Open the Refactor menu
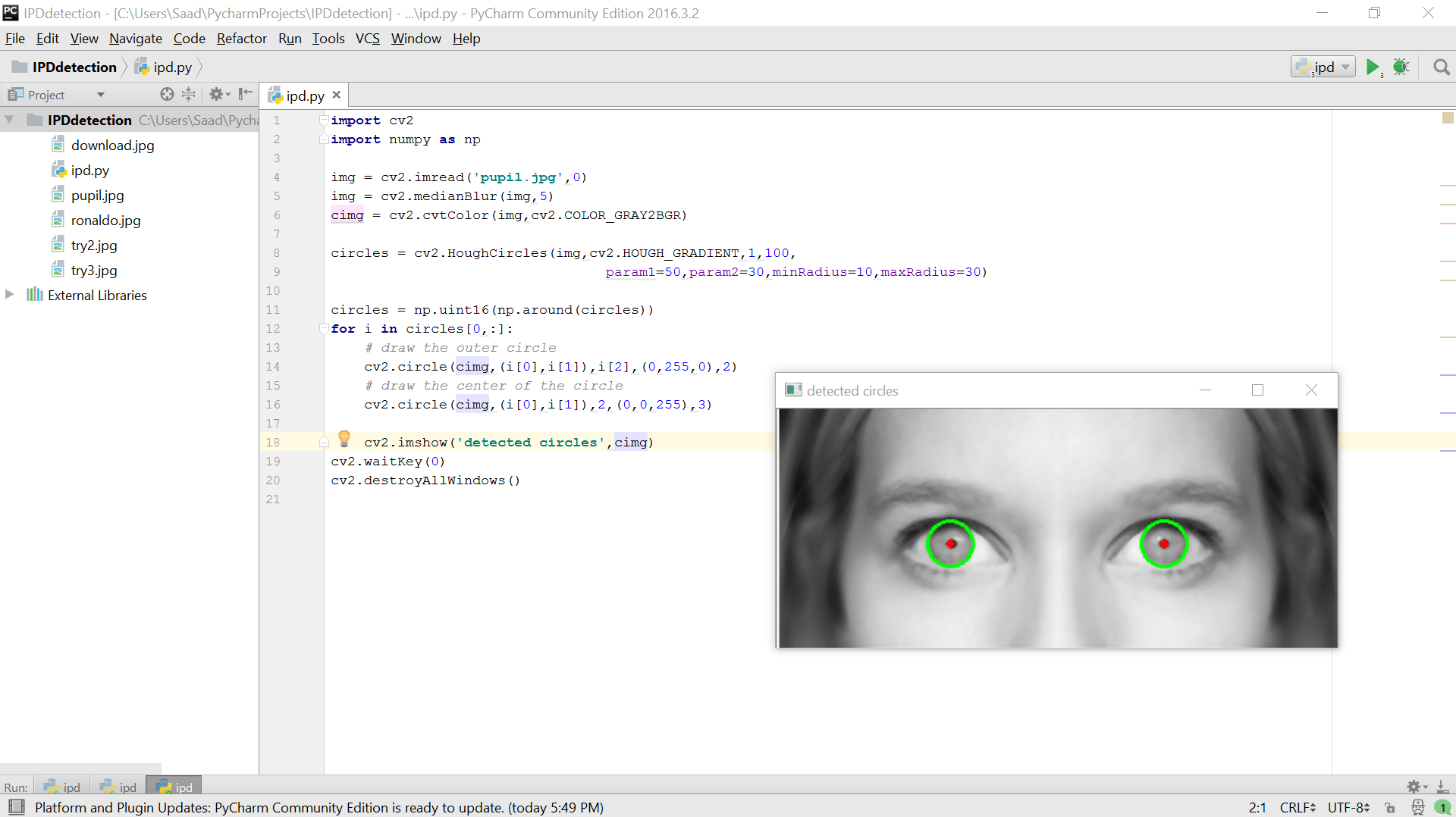 pyautogui.click(x=241, y=39)
